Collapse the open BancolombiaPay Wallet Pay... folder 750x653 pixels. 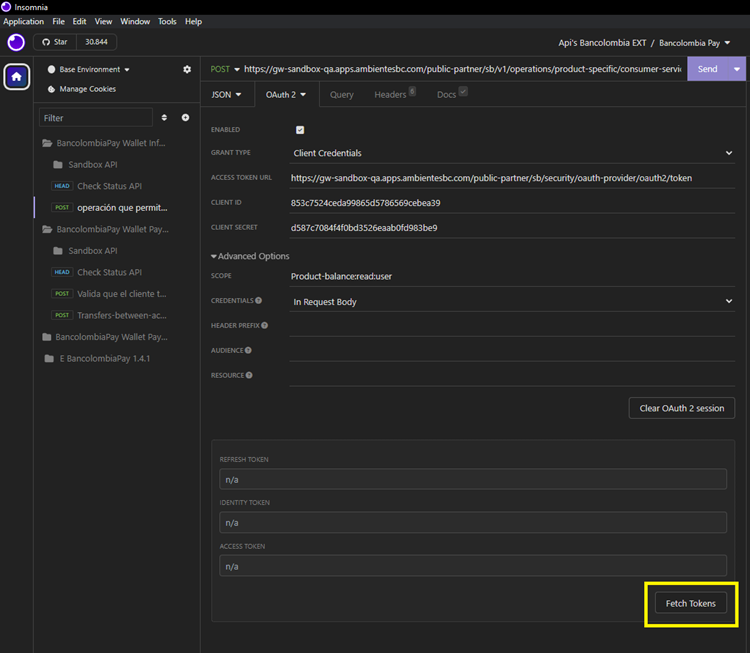point(105,229)
